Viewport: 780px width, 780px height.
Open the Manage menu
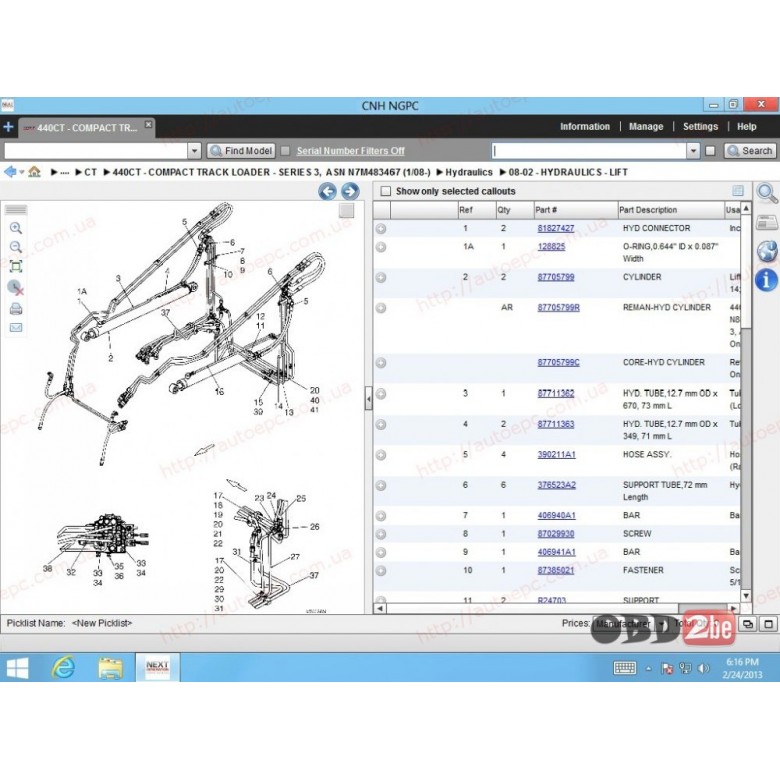[646, 126]
